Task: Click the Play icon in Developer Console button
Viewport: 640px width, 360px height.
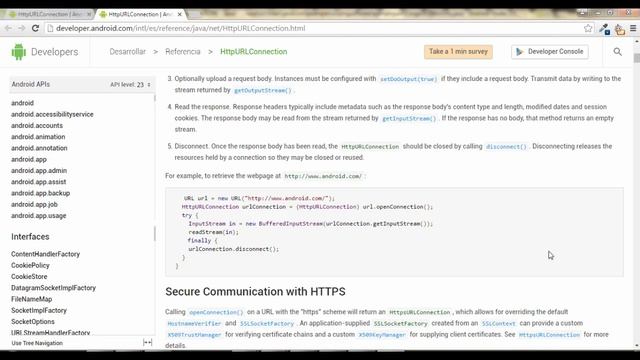Action: point(519,52)
